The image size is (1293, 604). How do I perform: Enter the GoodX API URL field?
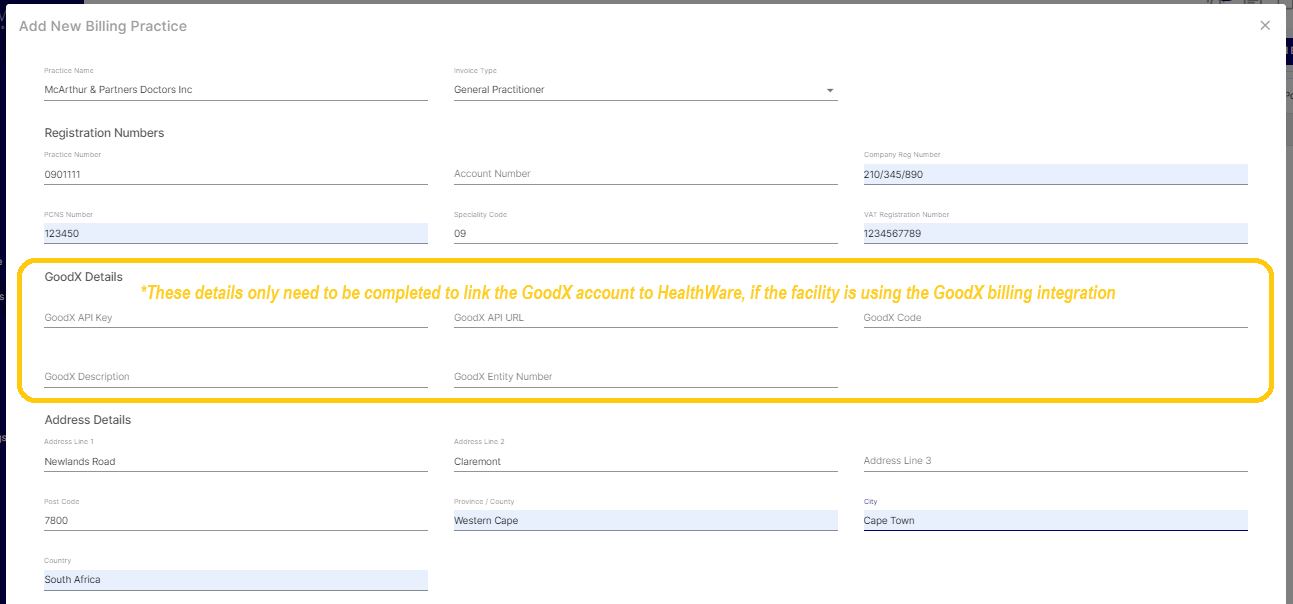[x=645, y=318]
